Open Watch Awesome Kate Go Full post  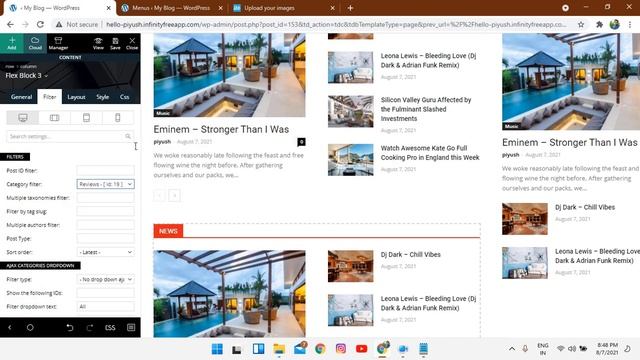(430, 153)
